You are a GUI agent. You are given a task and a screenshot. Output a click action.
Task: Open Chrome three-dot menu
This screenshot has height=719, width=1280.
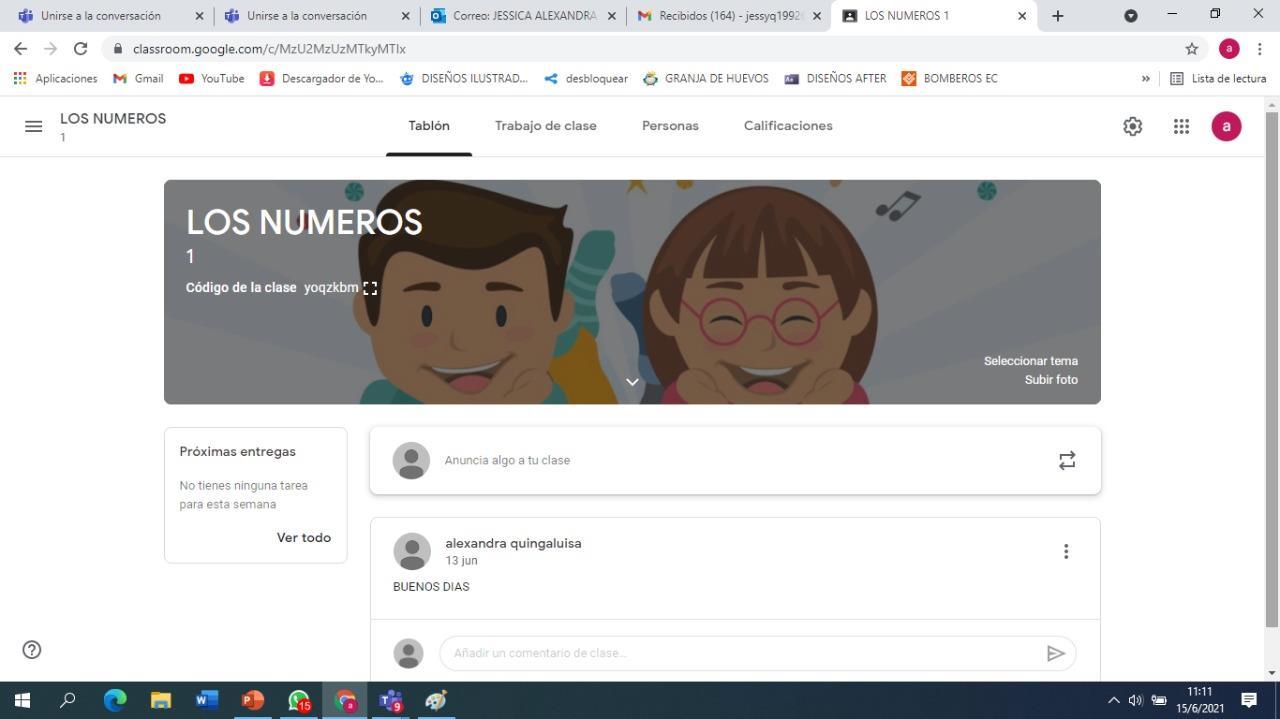tap(1259, 48)
